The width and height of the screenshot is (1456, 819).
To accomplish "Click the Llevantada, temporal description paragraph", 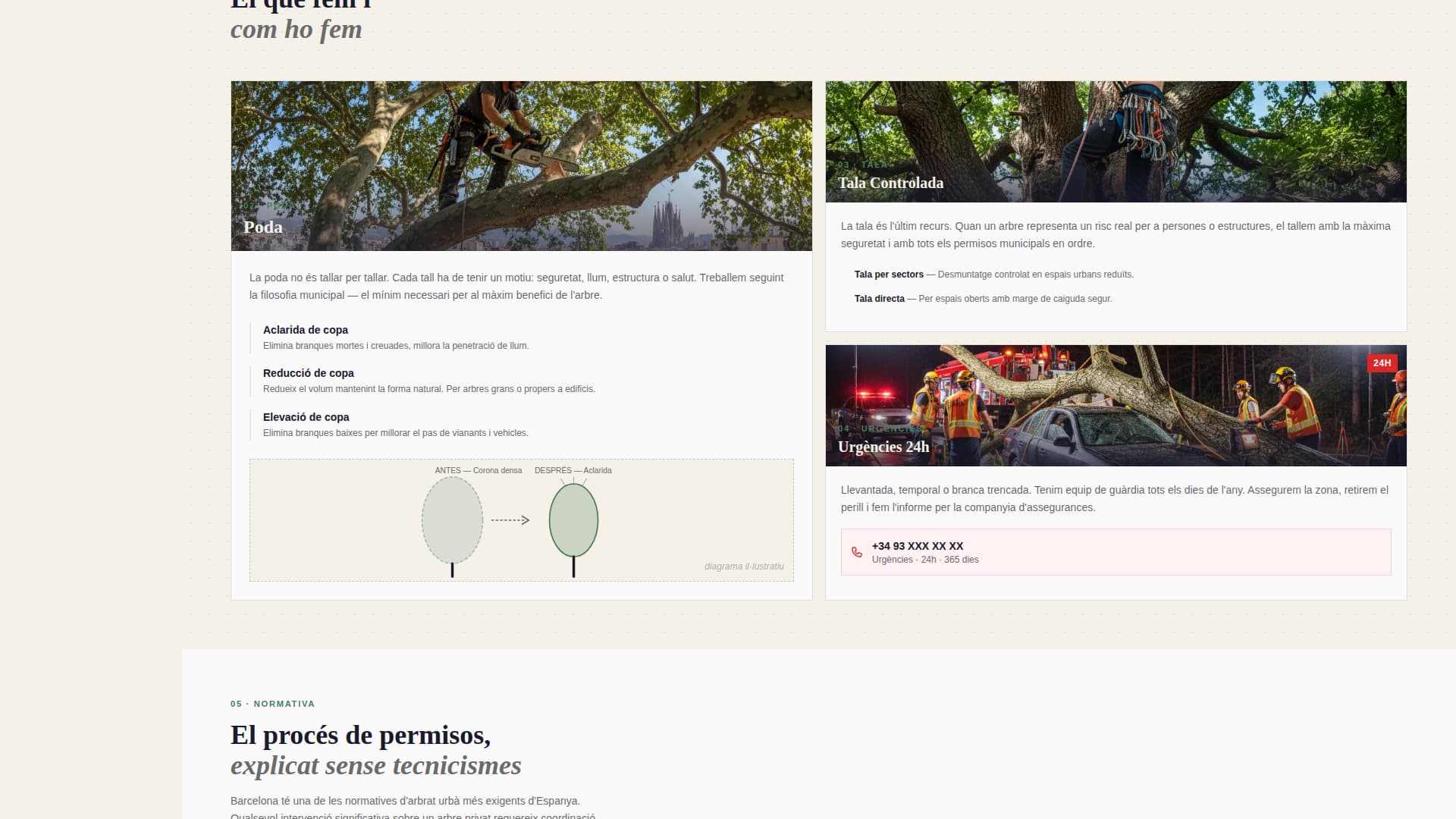I will 1115,499.
